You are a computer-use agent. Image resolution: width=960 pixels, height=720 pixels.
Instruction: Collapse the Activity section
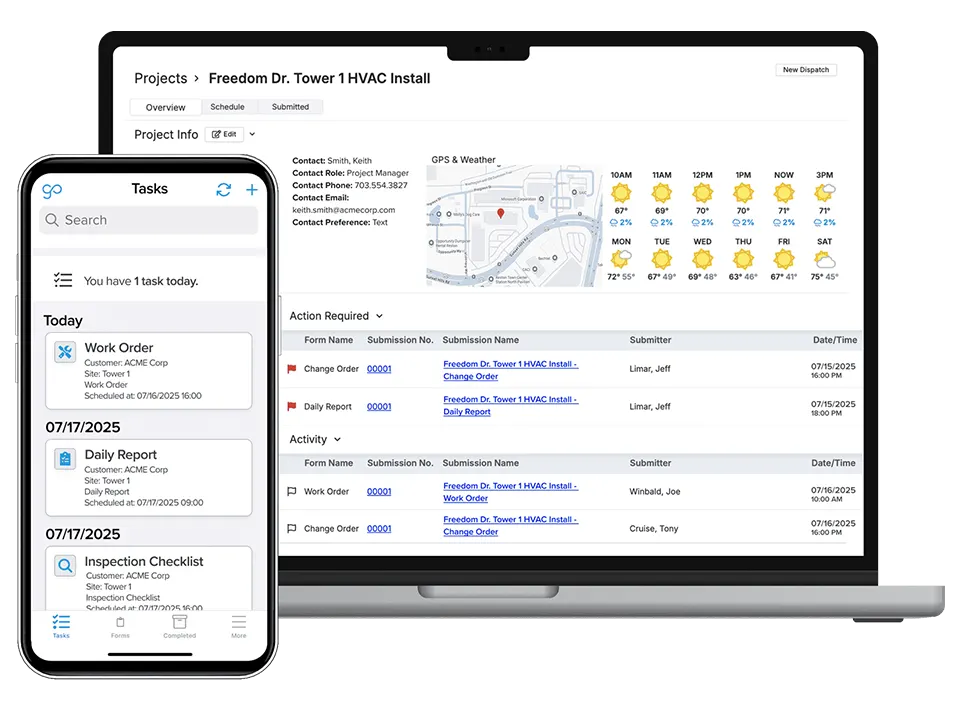[337, 440]
